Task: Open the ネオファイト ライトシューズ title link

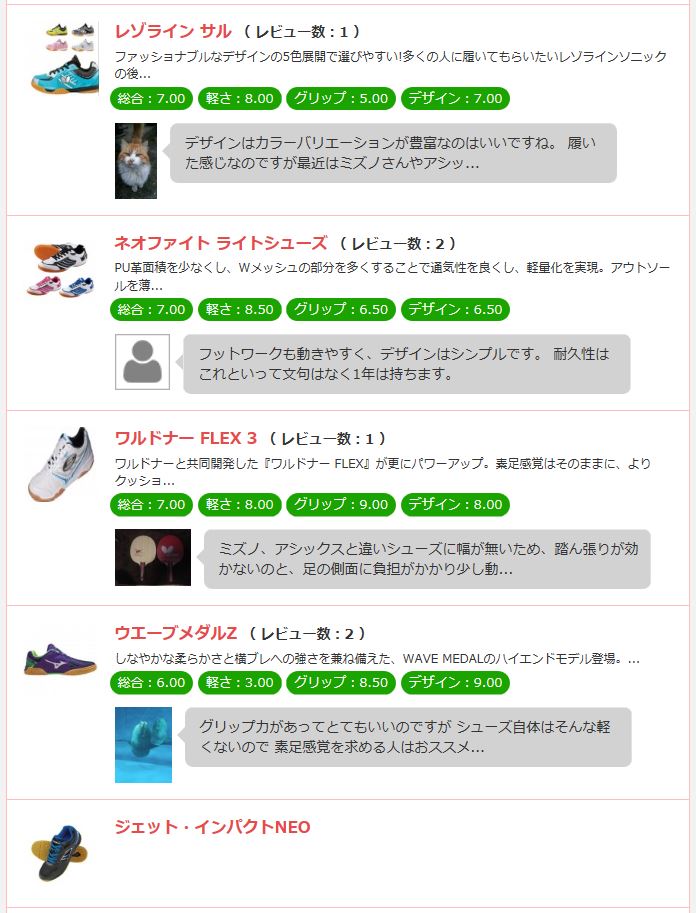Action: tap(221, 243)
